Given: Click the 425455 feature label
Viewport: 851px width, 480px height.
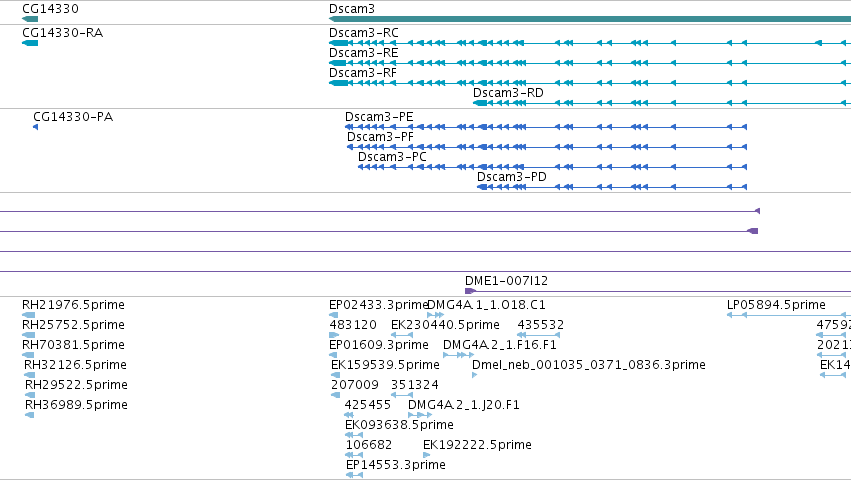Looking at the screenshot, I should click(368, 405).
